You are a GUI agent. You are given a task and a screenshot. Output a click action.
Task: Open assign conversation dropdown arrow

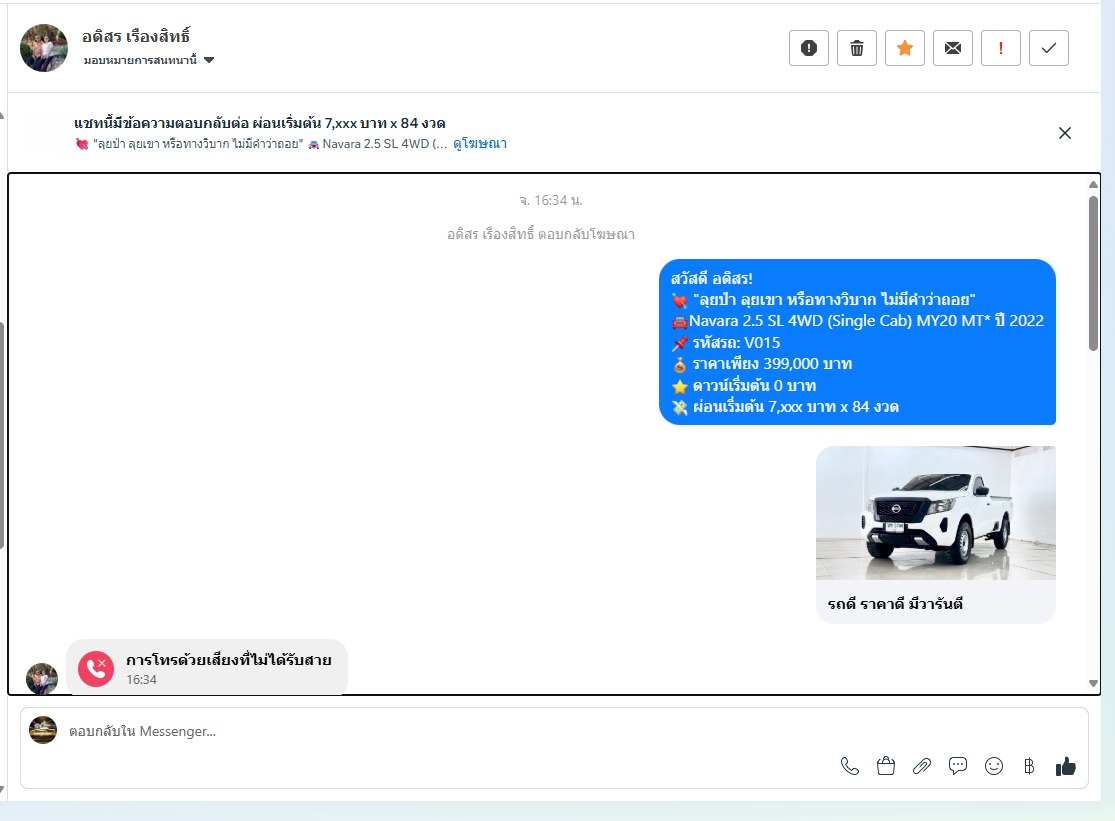coord(209,60)
